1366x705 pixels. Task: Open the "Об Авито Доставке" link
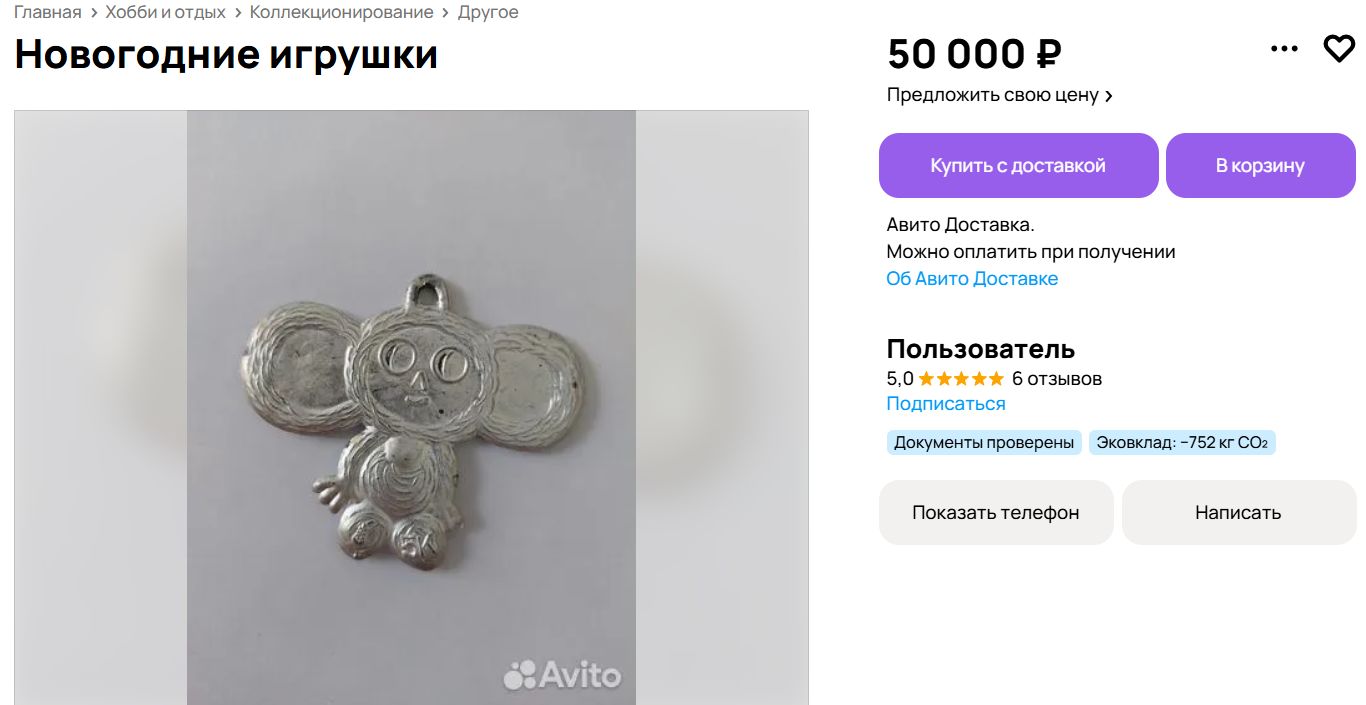(972, 279)
